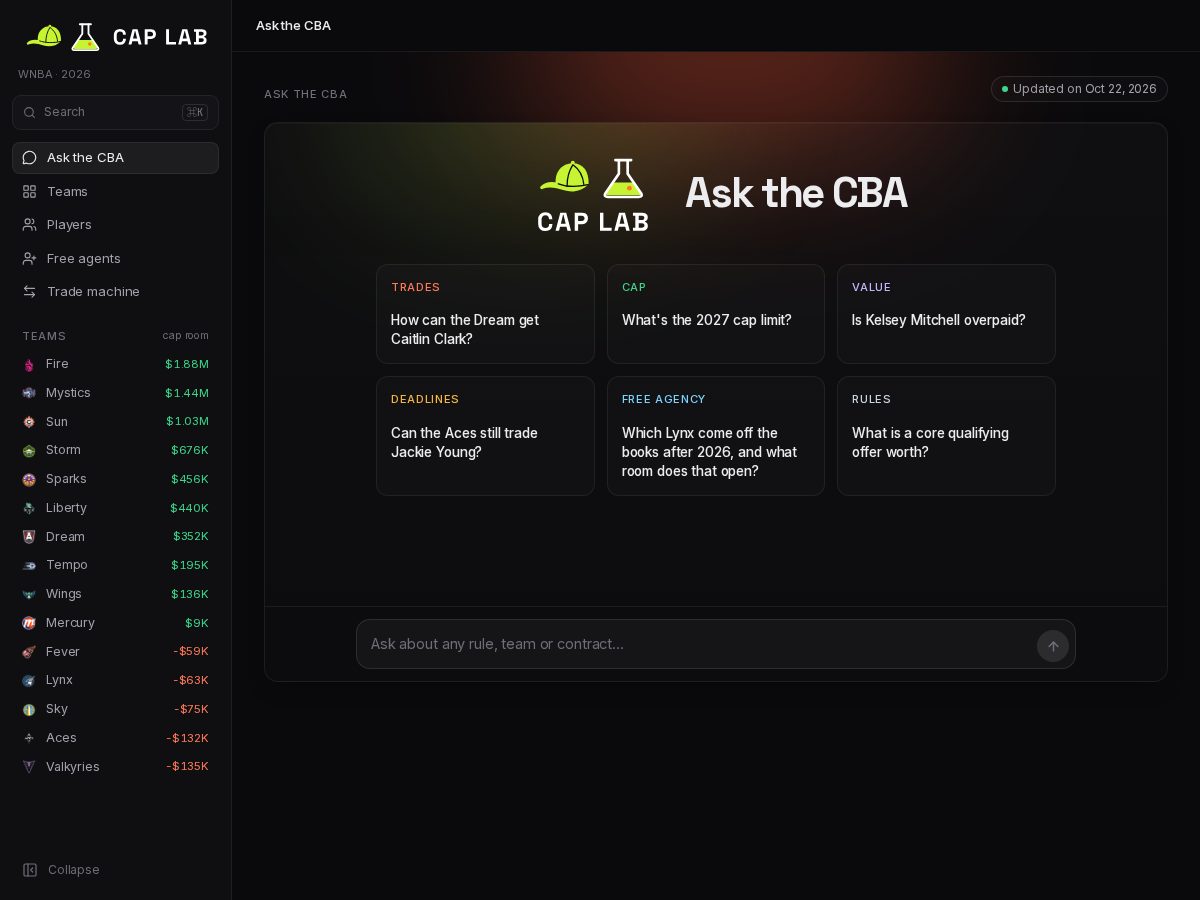This screenshot has width=1200, height=900.
Task: Click the Sky team logo
Action: point(29,709)
